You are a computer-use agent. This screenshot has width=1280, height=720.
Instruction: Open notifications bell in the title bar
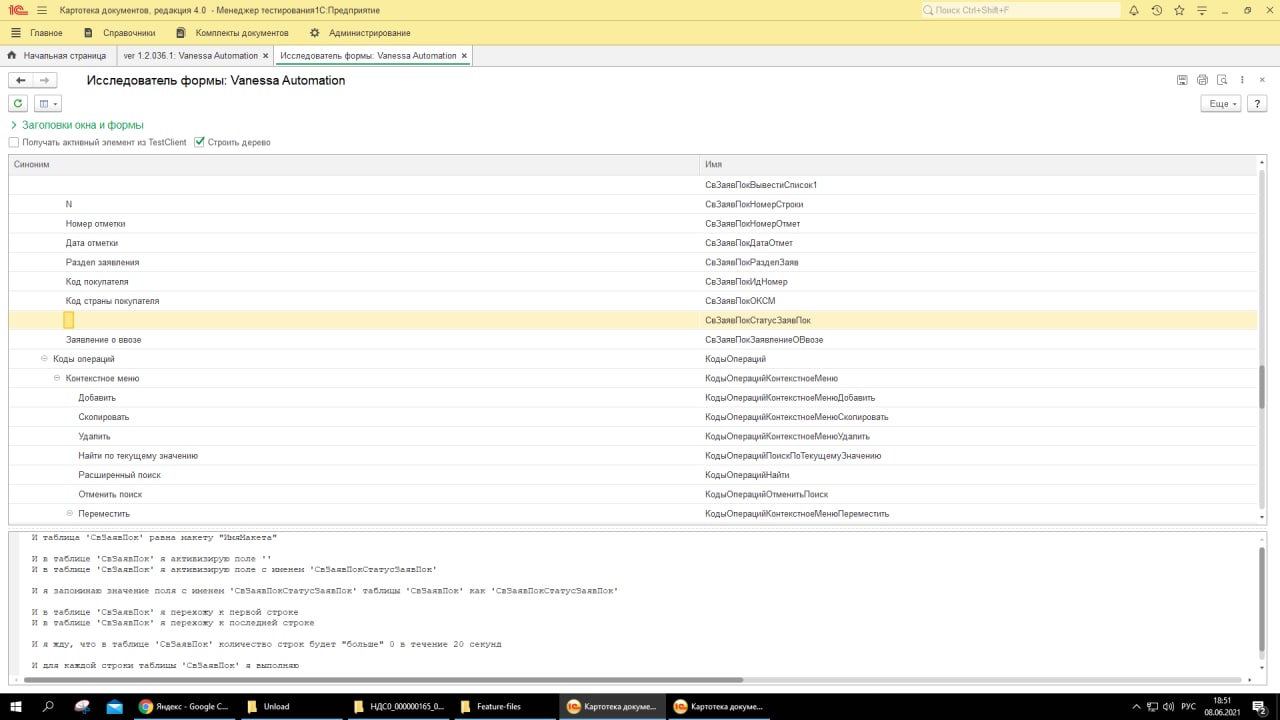point(1134,10)
